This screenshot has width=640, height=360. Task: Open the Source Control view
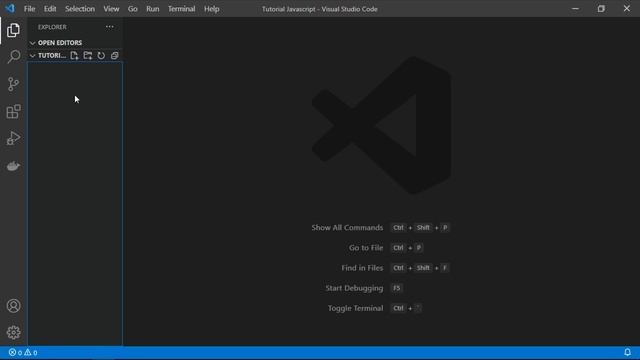[x=13, y=84]
